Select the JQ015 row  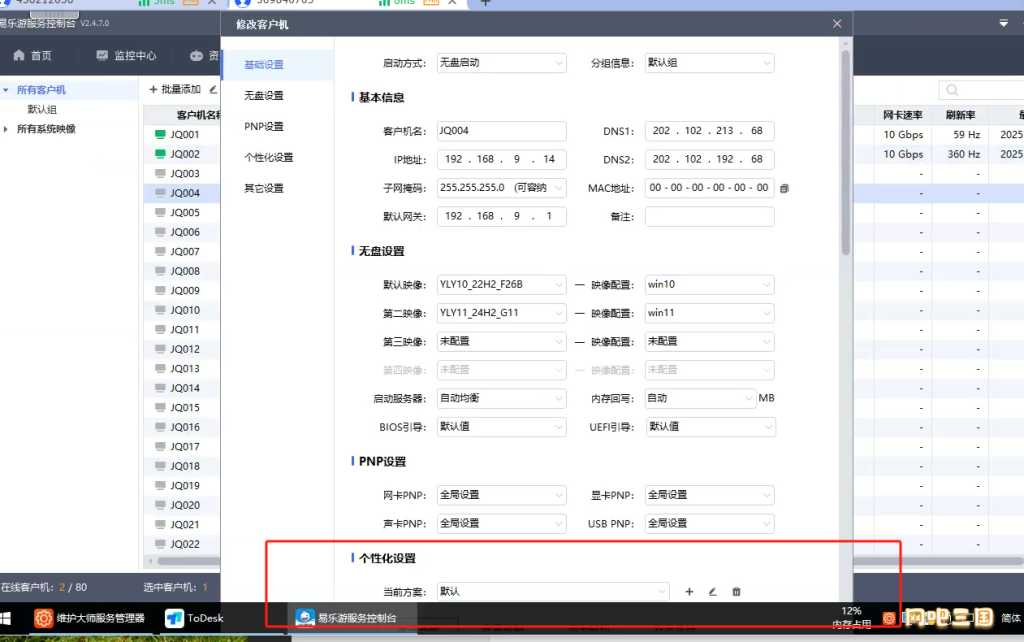182,408
